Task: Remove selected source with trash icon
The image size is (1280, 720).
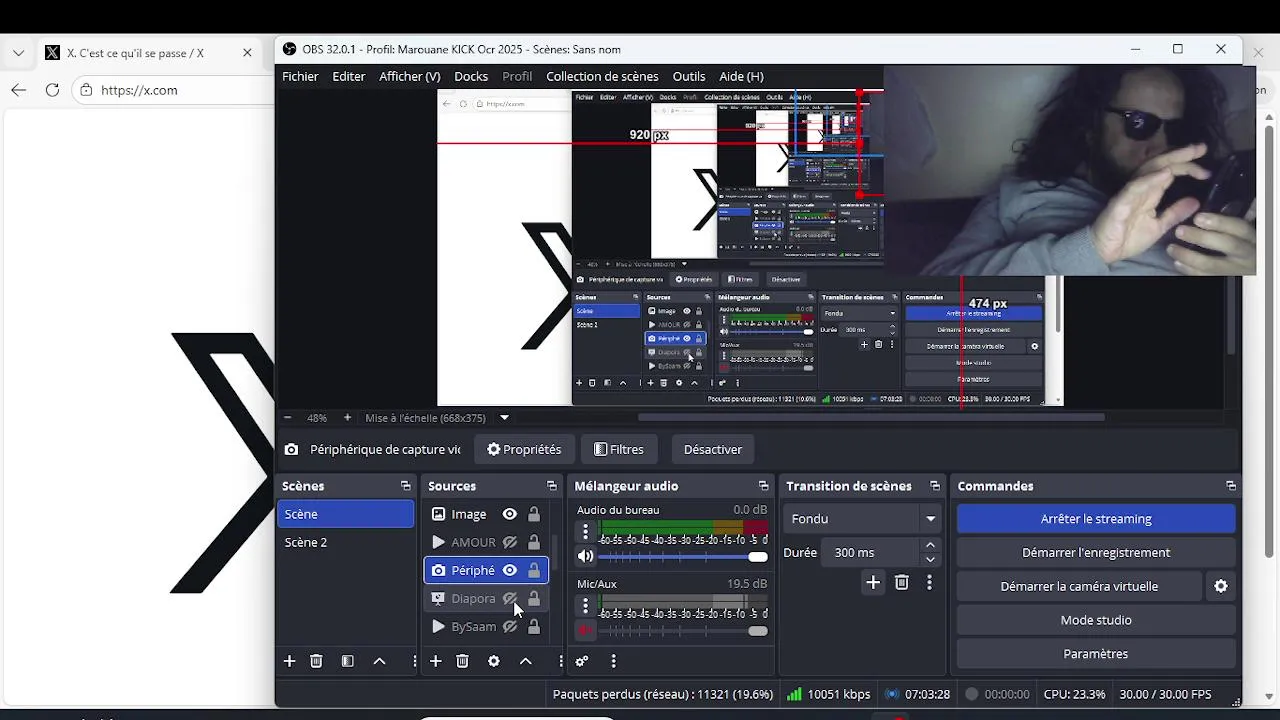Action: click(462, 661)
